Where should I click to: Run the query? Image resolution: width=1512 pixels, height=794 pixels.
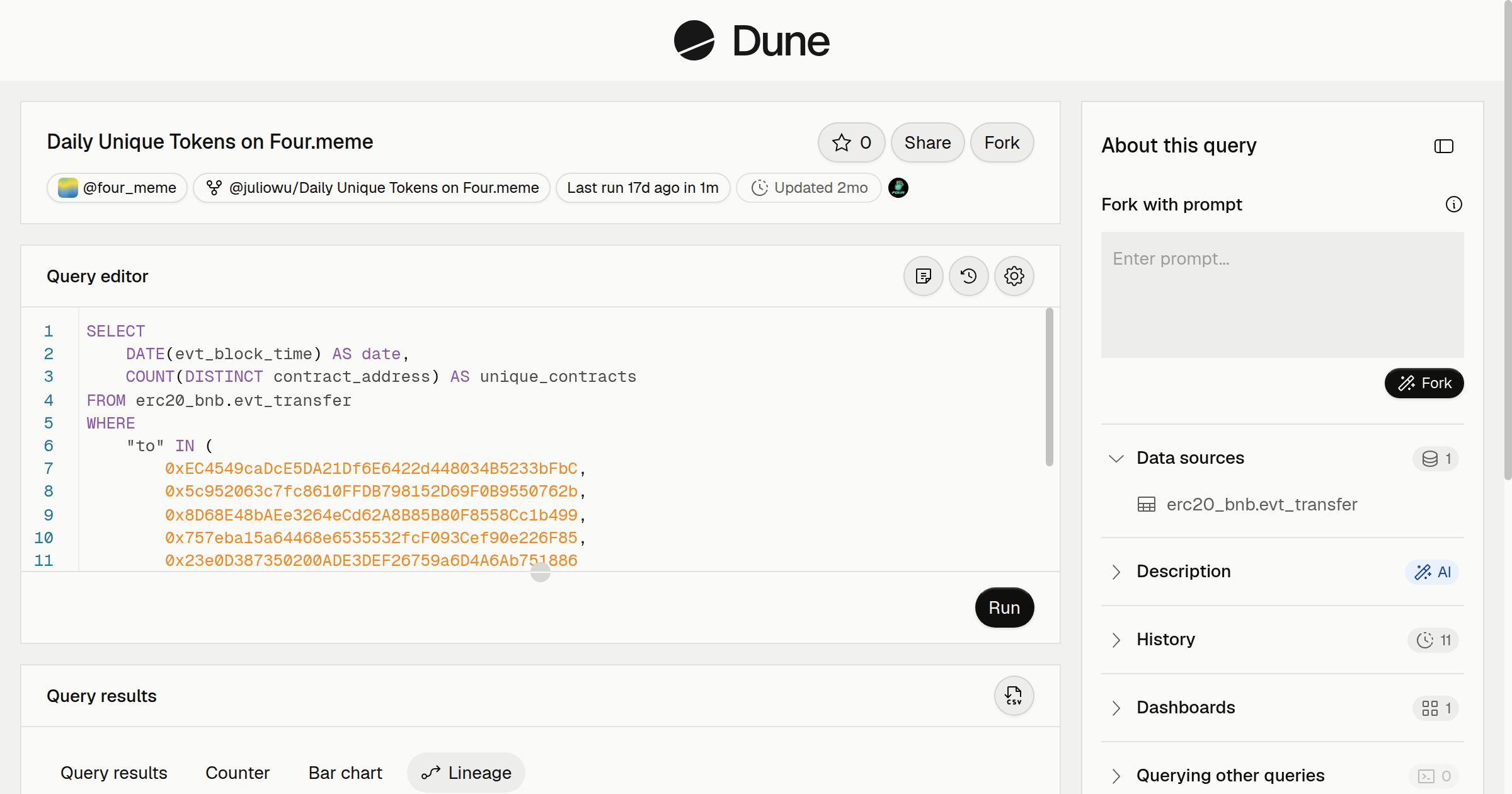point(1004,607)
